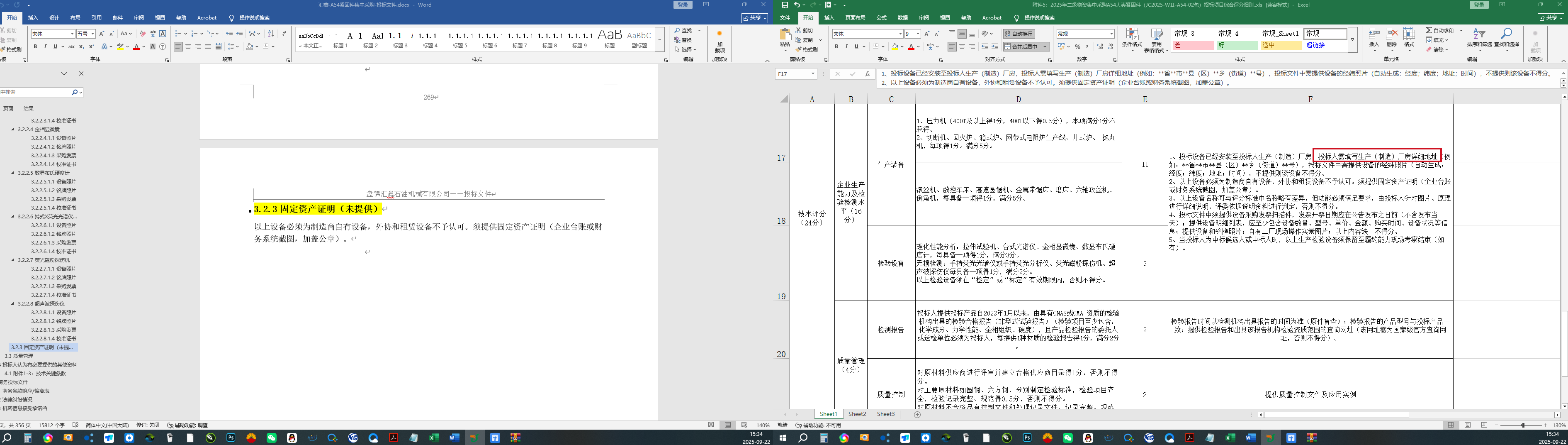Click the Excel horizontal scrollbar
The width and height of the screenshot is (1568, 445).
pos(1336,415)
